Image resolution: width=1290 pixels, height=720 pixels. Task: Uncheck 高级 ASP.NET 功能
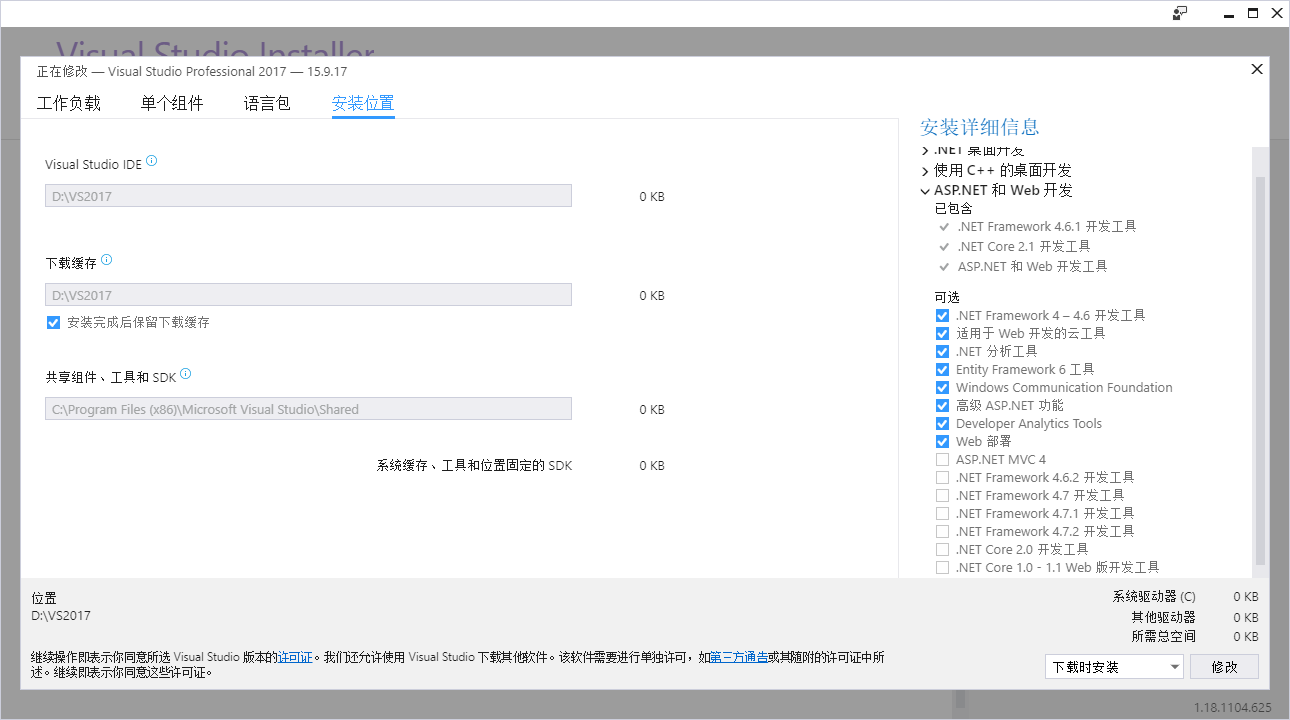point(942,405)
